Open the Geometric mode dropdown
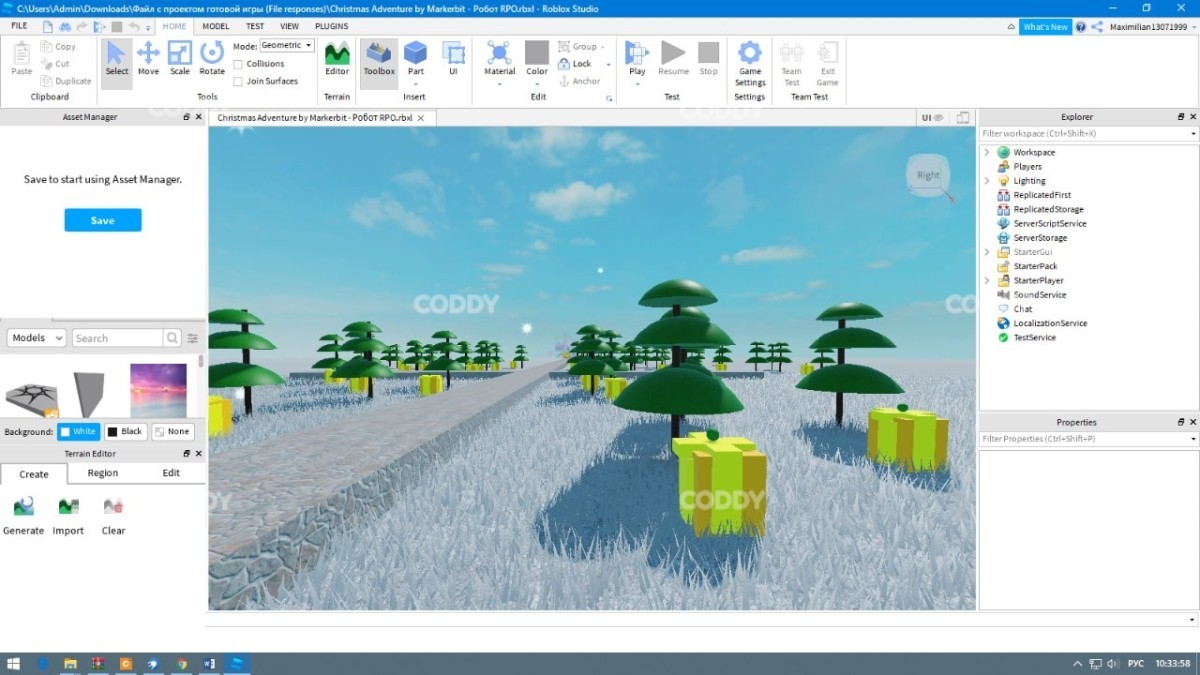 (287, 46)
